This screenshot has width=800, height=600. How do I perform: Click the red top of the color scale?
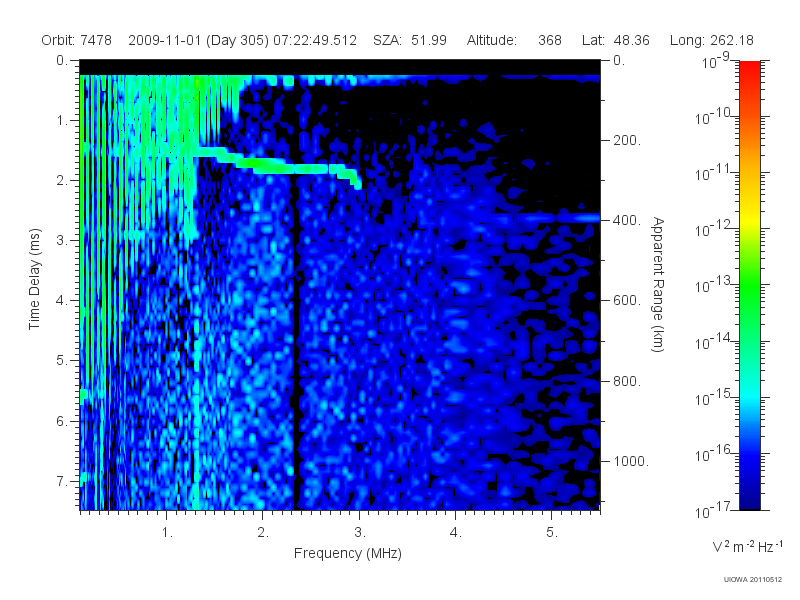coord(750,69)
